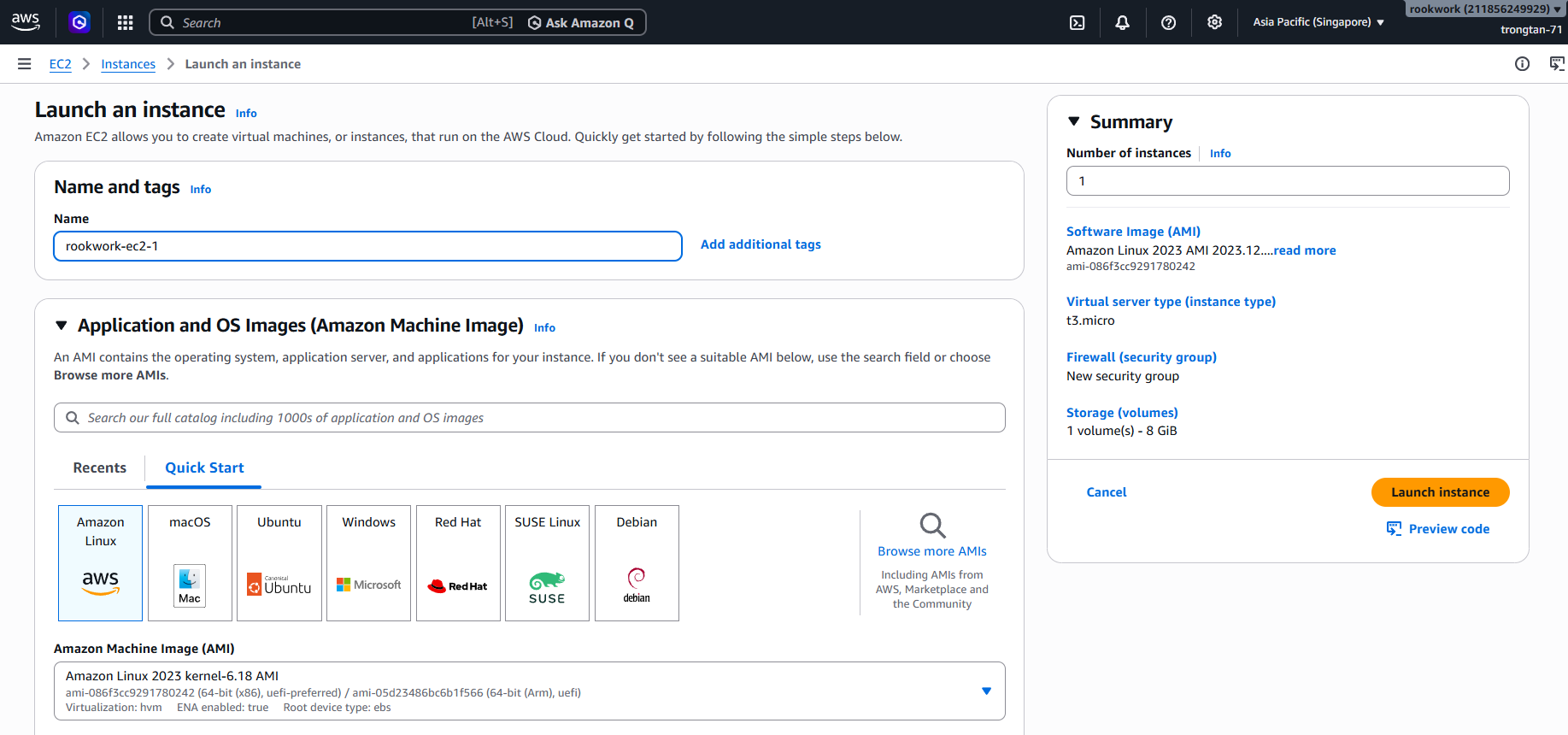
Task: Open the AWS home logo
Action: tap(26, 22)
